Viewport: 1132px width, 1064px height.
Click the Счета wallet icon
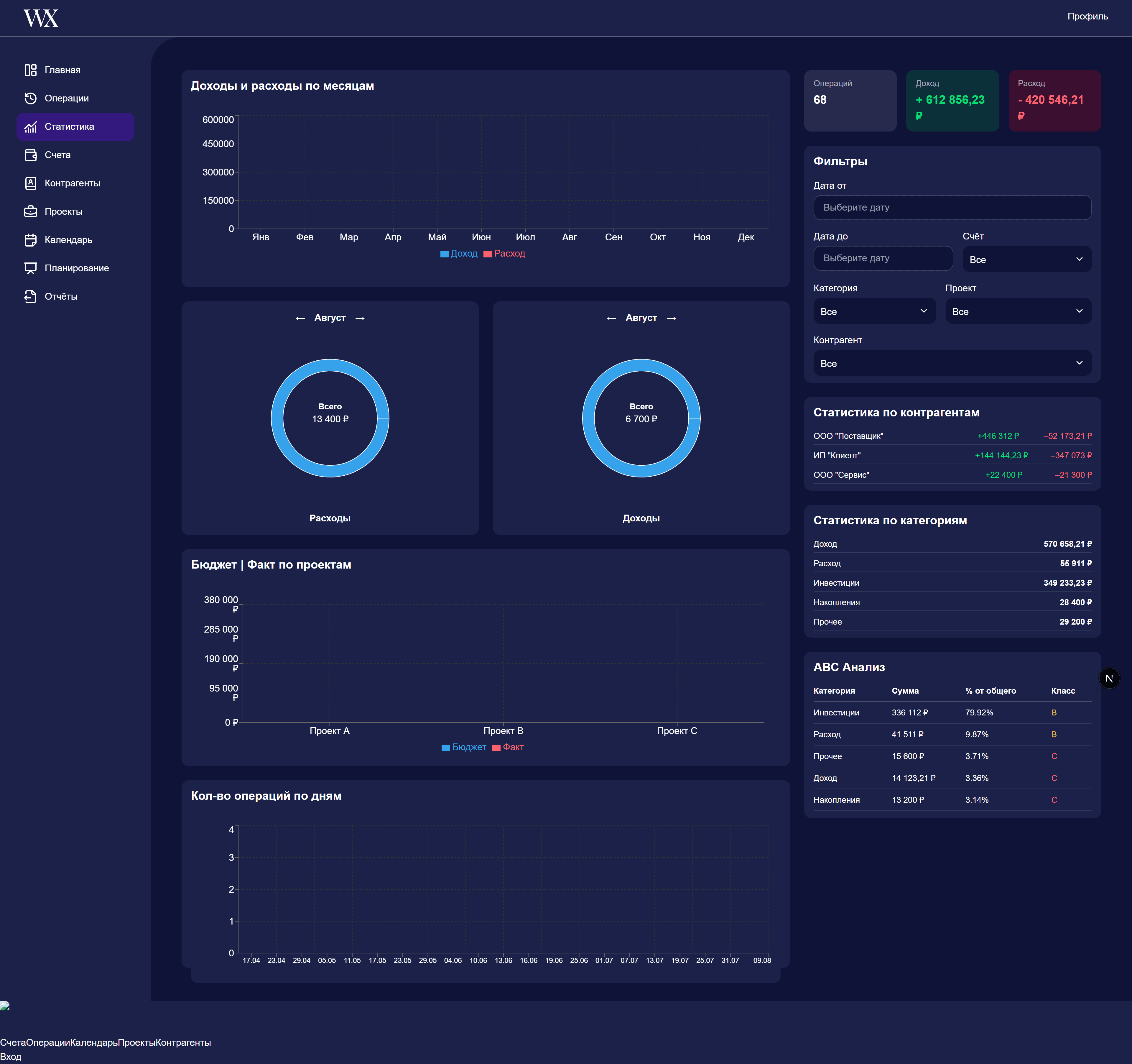point(31,155)
